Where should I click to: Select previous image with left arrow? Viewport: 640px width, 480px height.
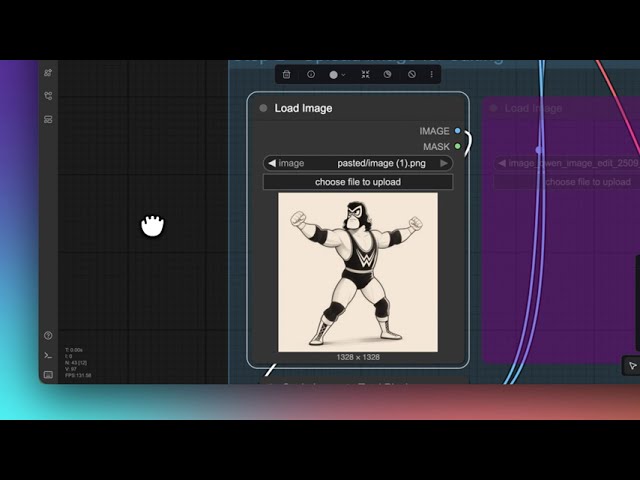click(272, 163)
